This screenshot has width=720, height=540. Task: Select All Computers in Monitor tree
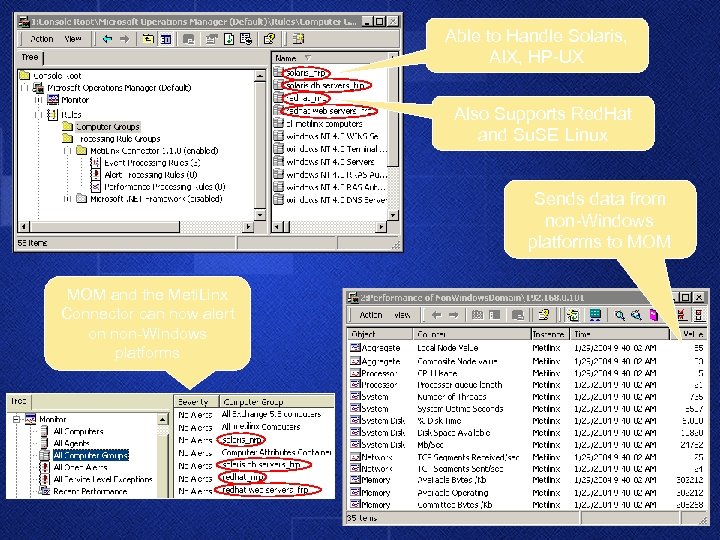click(x=79, y=431)
